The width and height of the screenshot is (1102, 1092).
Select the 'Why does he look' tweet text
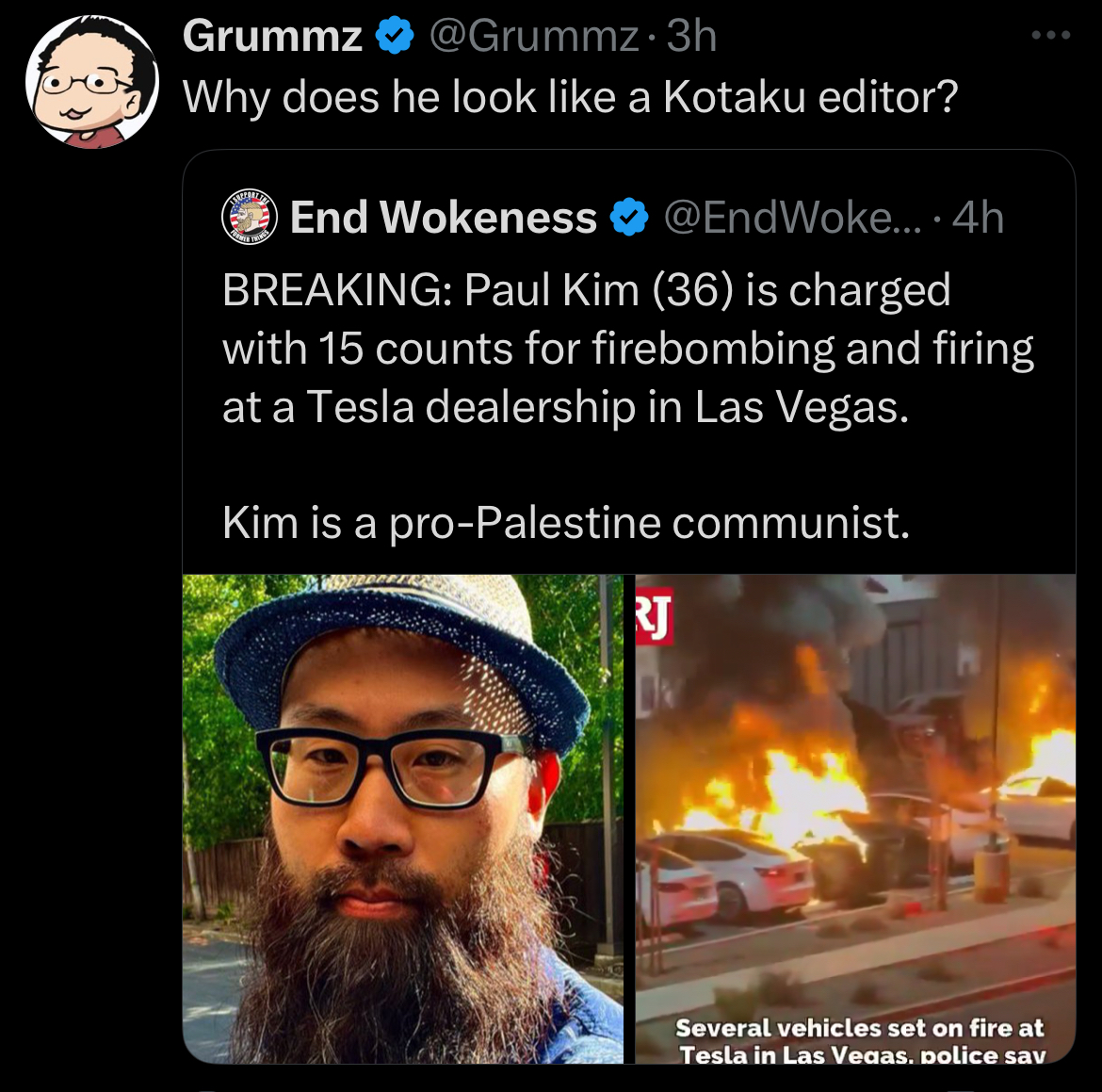point(570,96)
